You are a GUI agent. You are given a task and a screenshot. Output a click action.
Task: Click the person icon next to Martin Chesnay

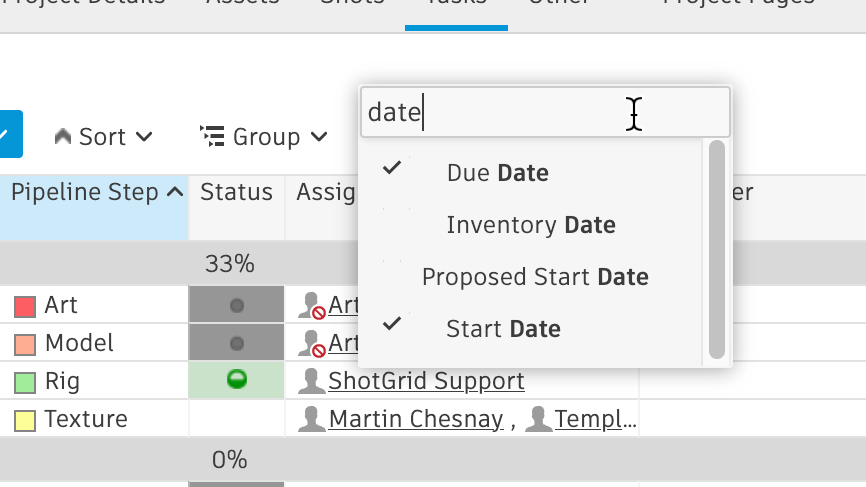pos(312,419)
